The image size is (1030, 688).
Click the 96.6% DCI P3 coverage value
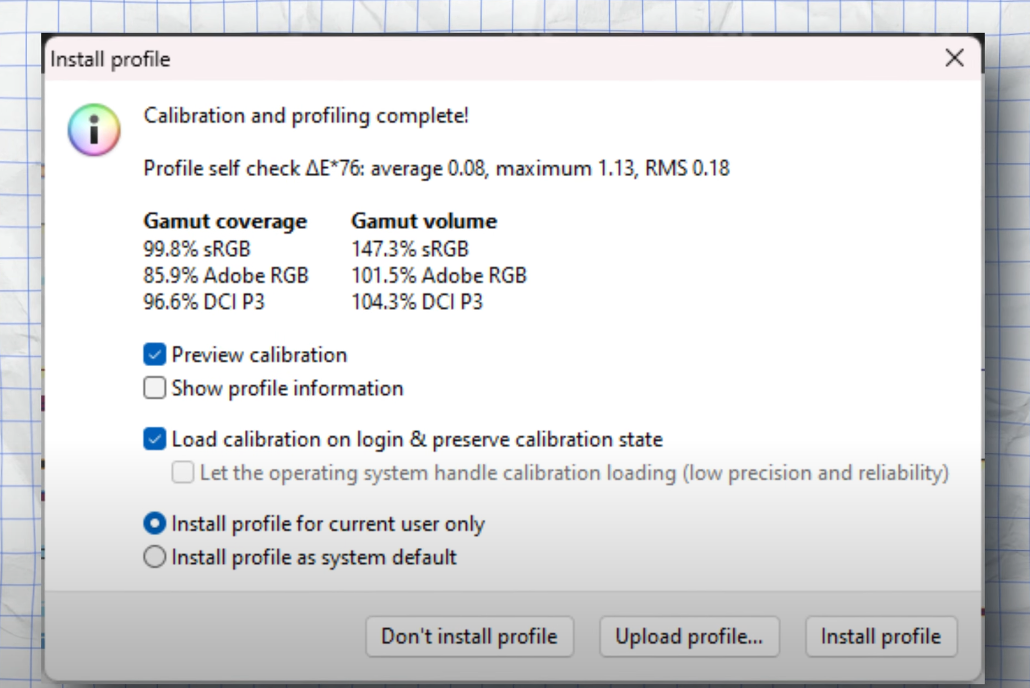pos(204,302)
